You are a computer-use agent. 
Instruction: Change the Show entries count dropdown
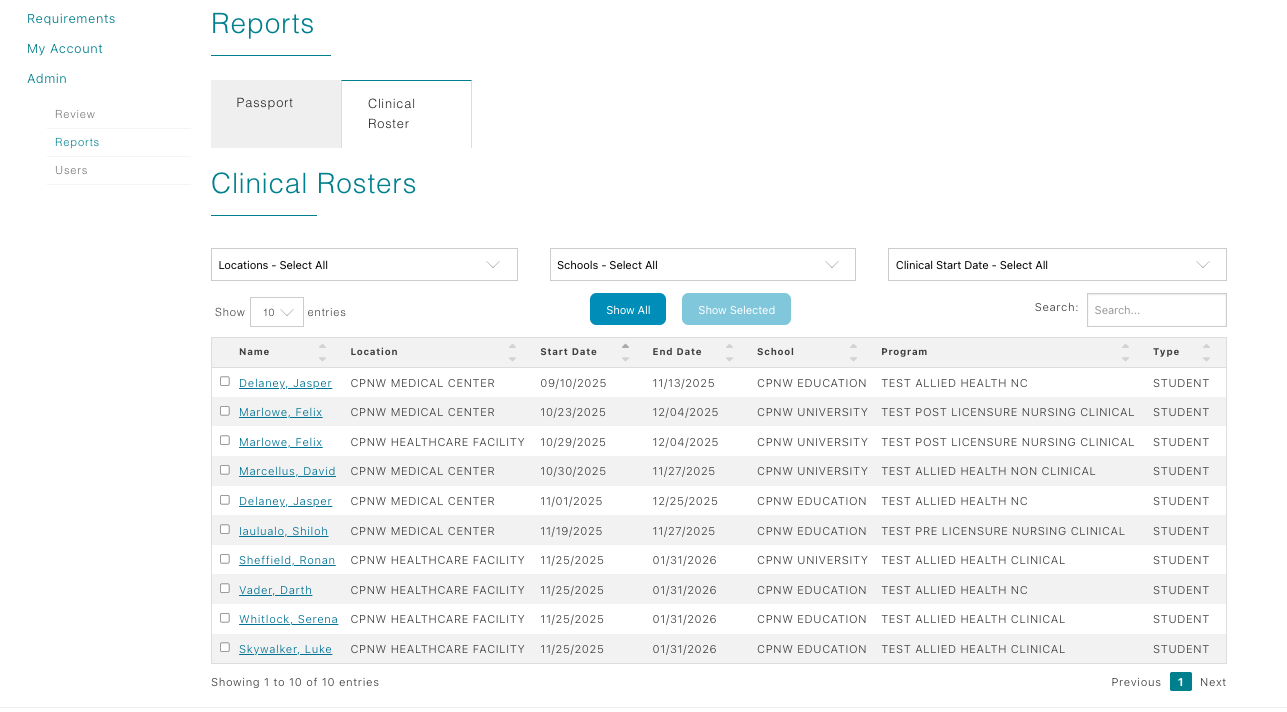[276, 311]
